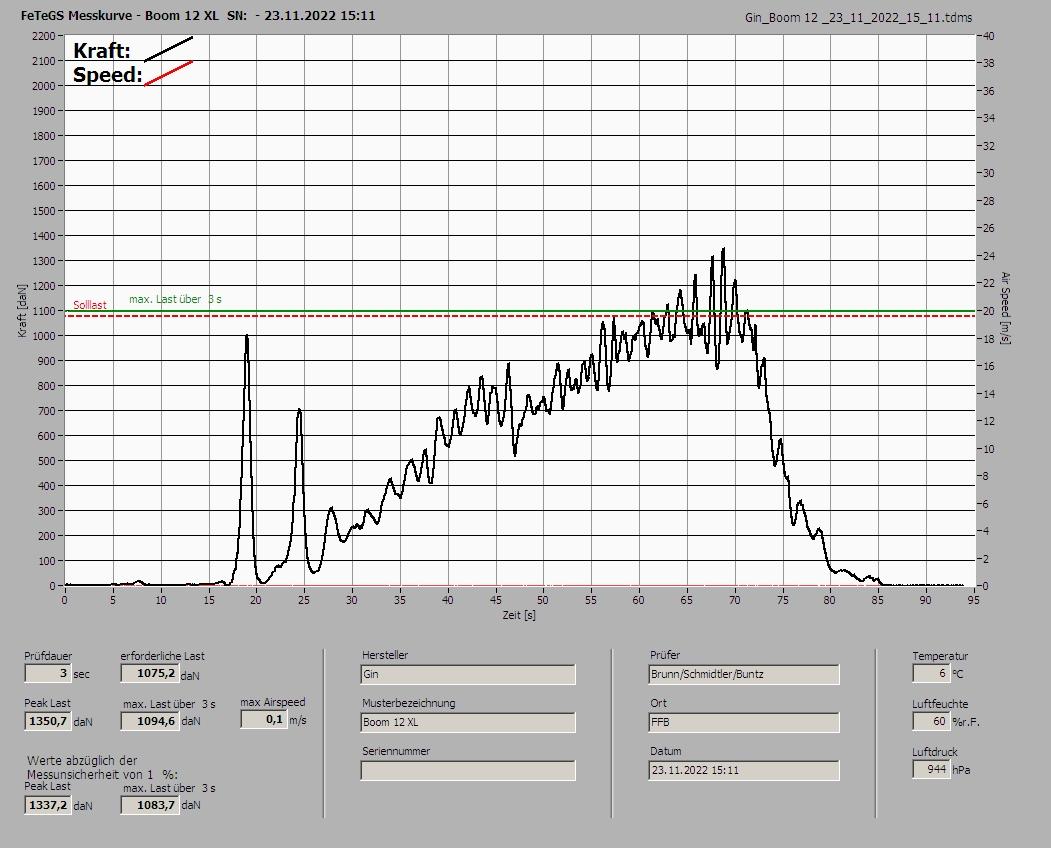Click the Luftfeuchte label
This screenshot has height=848, width=1051.
pos(940,704)
